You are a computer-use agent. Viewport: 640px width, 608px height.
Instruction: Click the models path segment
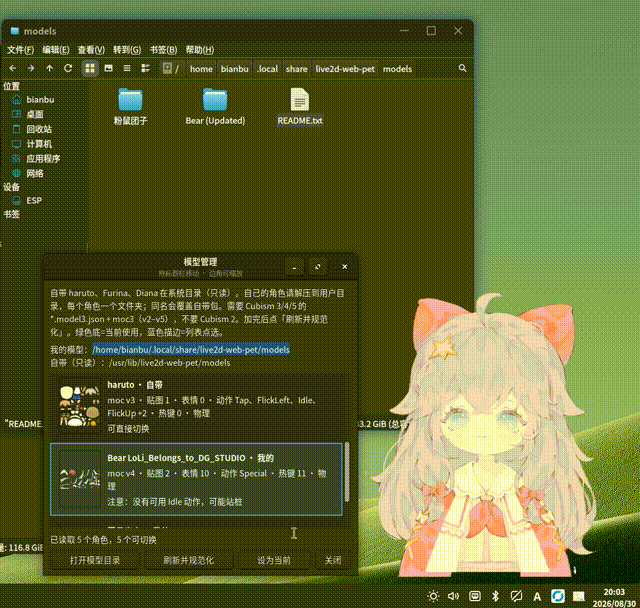click(397, 69)
